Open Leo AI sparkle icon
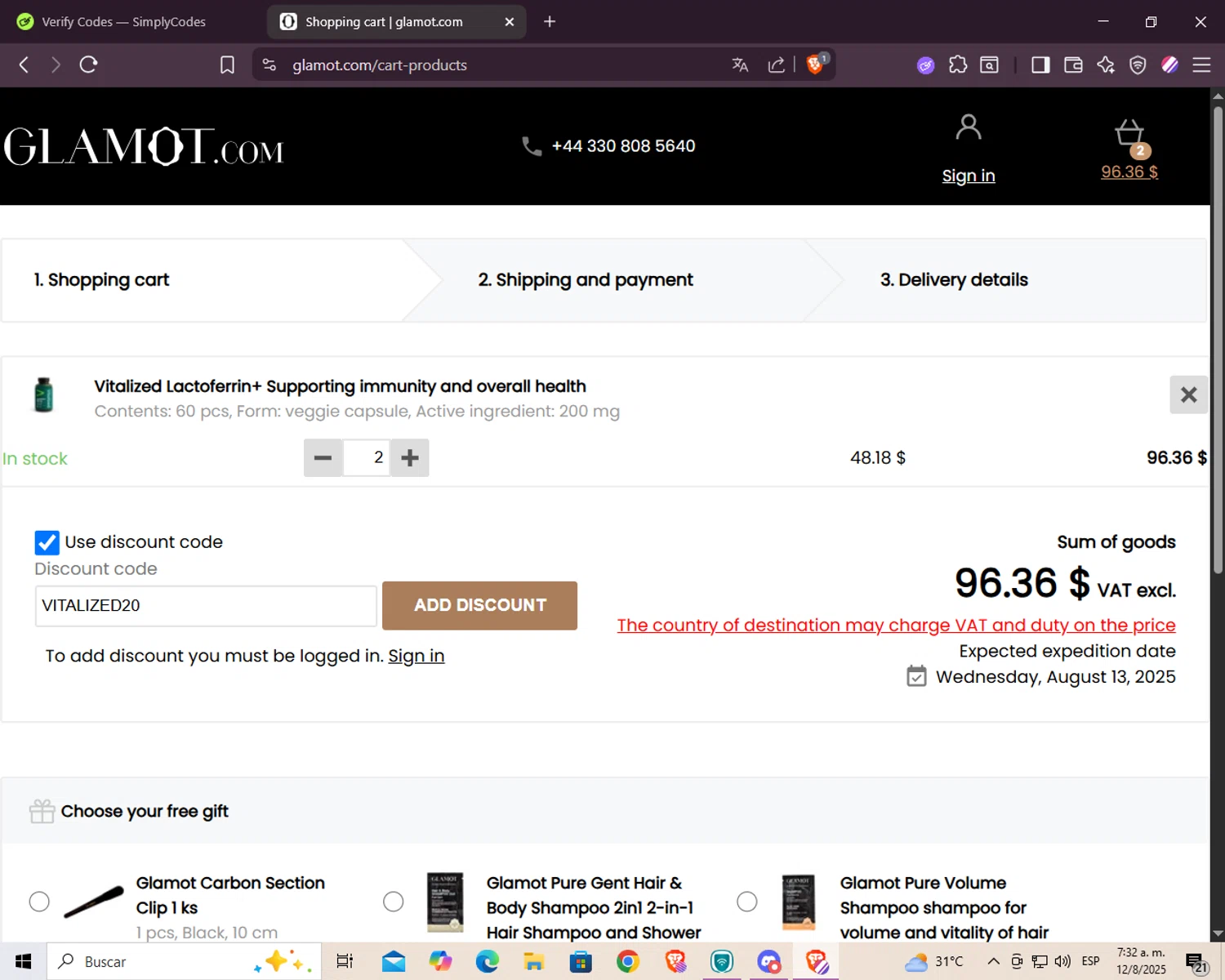 1106,65
